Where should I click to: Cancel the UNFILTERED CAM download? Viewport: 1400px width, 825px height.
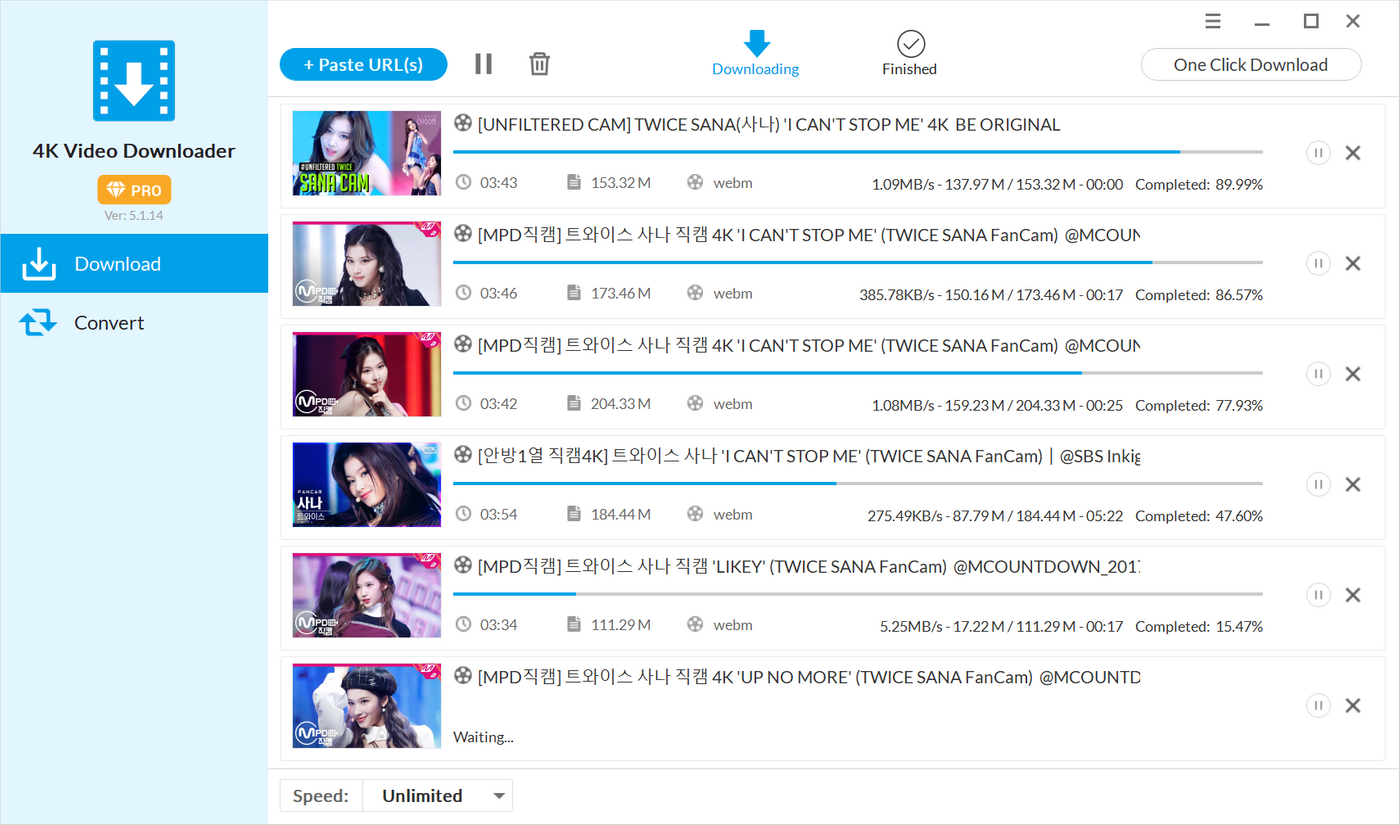point(1353,153)
